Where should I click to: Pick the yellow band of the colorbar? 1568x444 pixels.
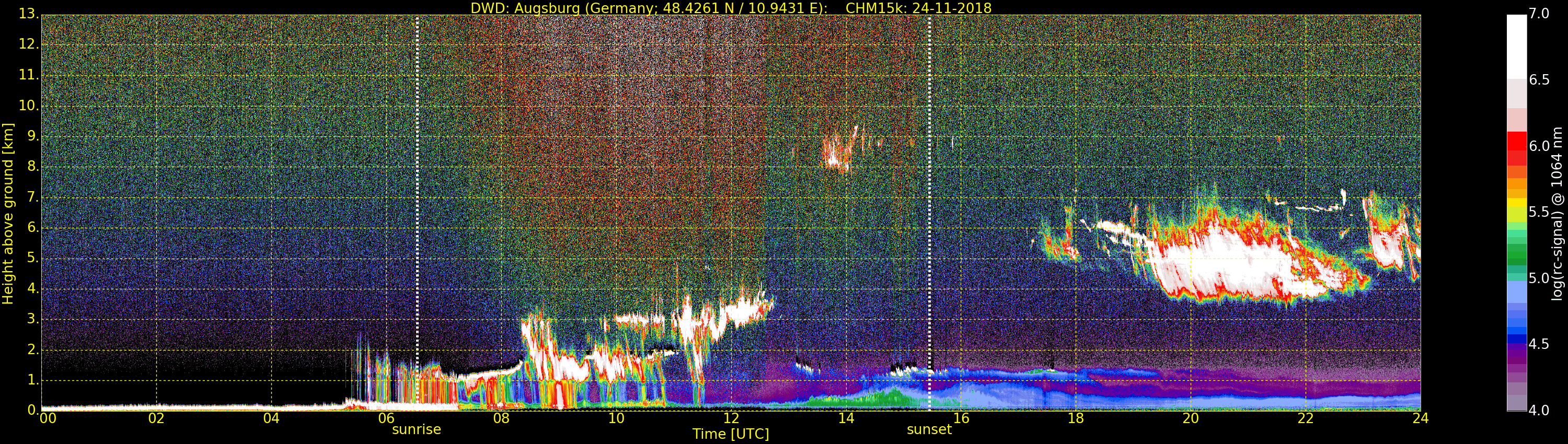pyautogui.click(x=1516, y=203)
